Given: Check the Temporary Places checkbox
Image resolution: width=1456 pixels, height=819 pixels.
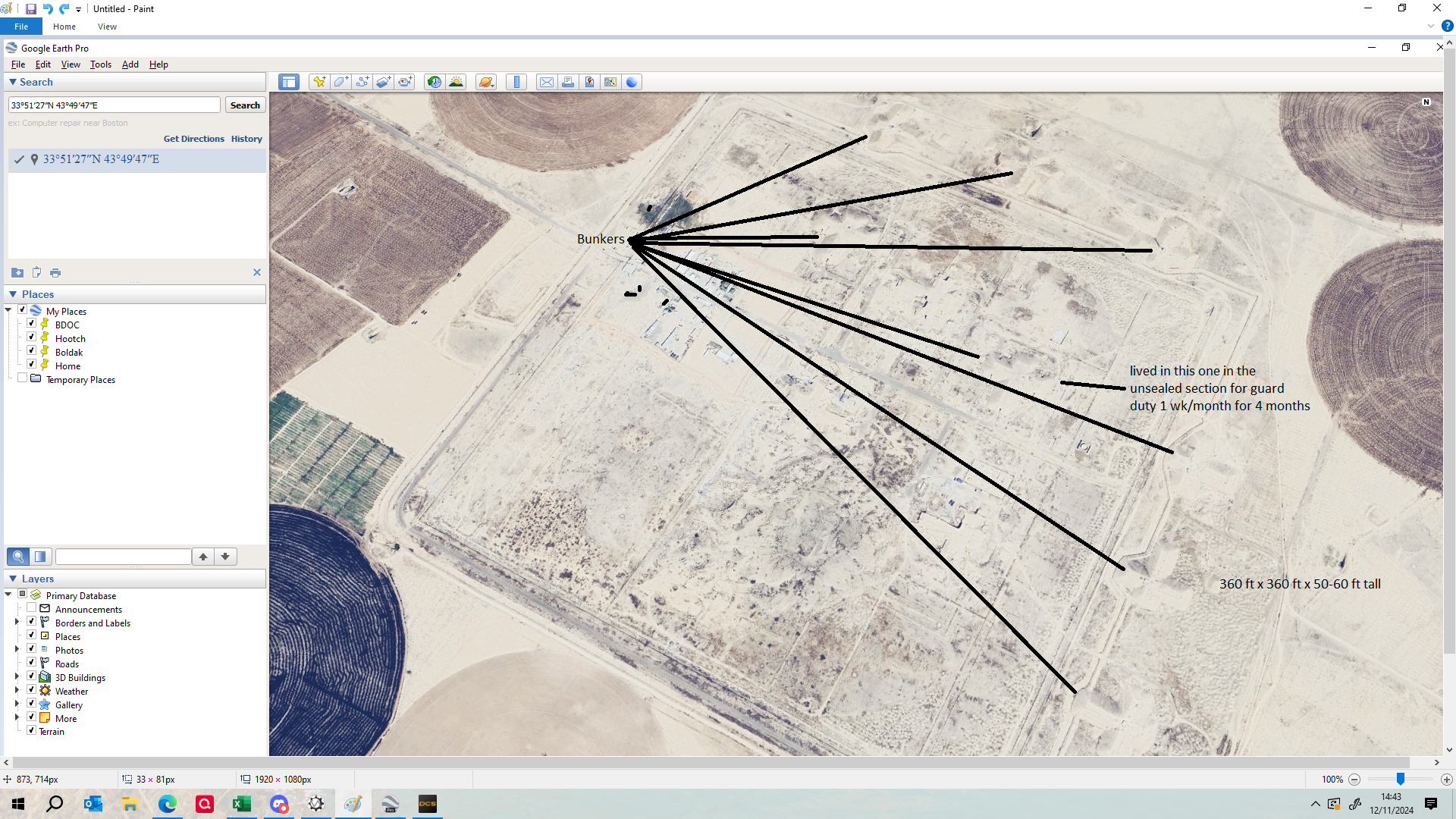Looking at the screenshot, I should [23, 378].
